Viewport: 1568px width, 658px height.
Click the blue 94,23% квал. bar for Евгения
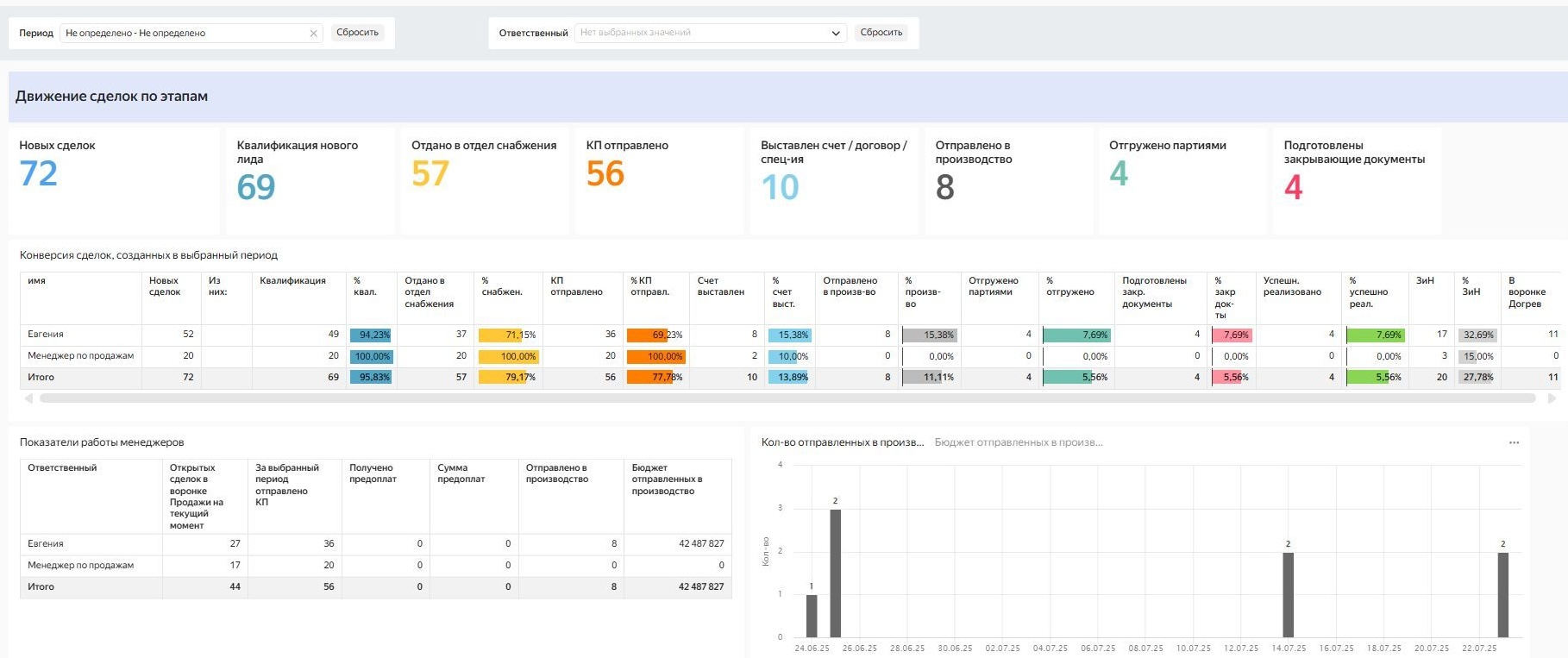(x=372, y=335)
